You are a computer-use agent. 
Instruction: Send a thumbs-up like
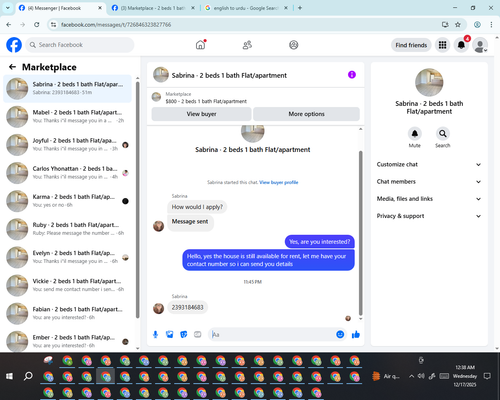pos(356,334)
